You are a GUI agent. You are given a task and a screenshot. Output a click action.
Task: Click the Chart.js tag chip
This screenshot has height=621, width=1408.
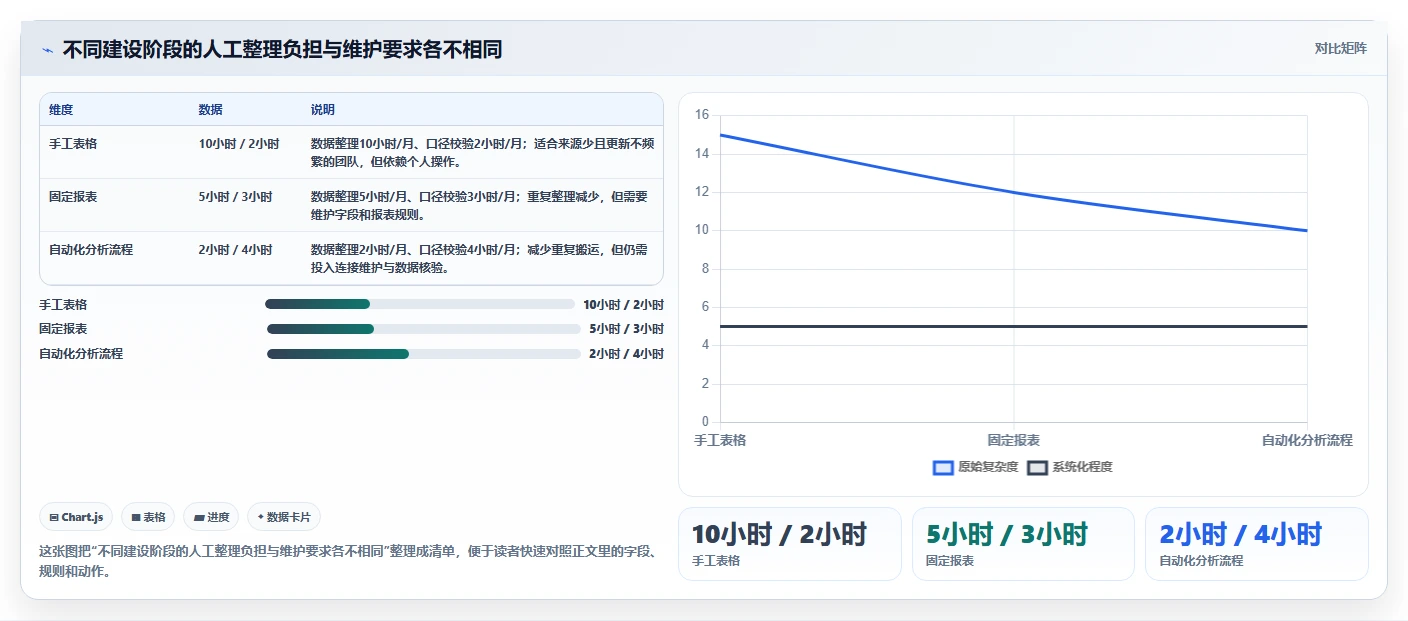pos(77,517)
